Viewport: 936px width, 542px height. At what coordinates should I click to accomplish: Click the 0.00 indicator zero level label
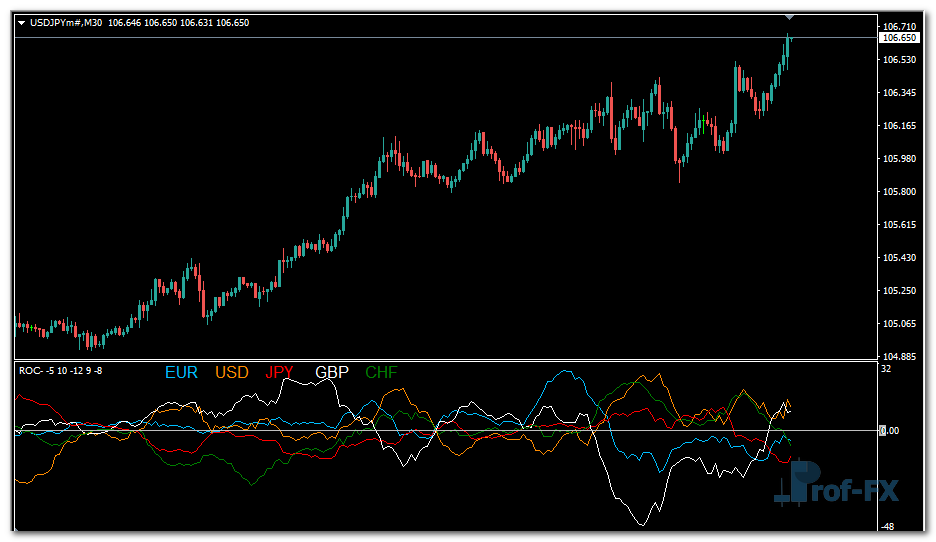pos(889,431)
